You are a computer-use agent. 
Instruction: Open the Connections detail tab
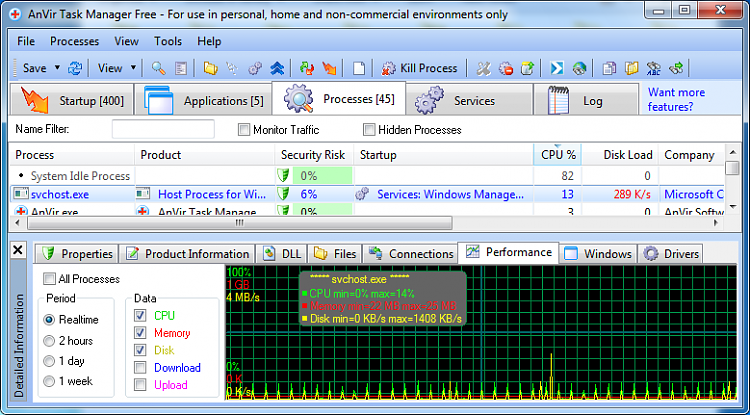[410, 253]
